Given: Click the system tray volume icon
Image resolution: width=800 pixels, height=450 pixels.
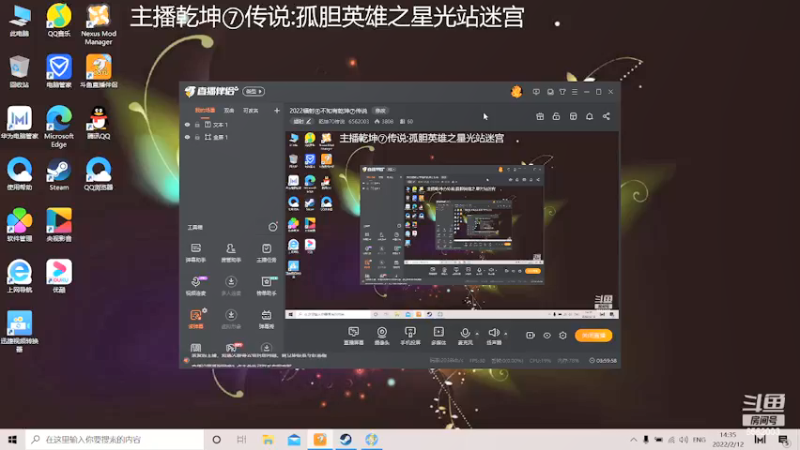Looking at the screenshot, I should click(684, 439).
